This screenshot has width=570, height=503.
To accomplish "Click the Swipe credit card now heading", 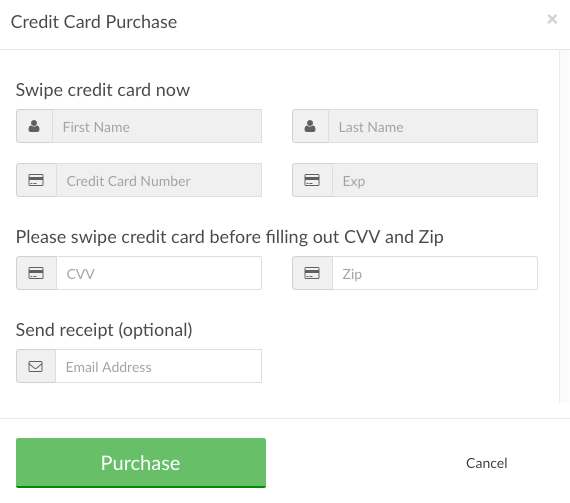I will point(103,90).
